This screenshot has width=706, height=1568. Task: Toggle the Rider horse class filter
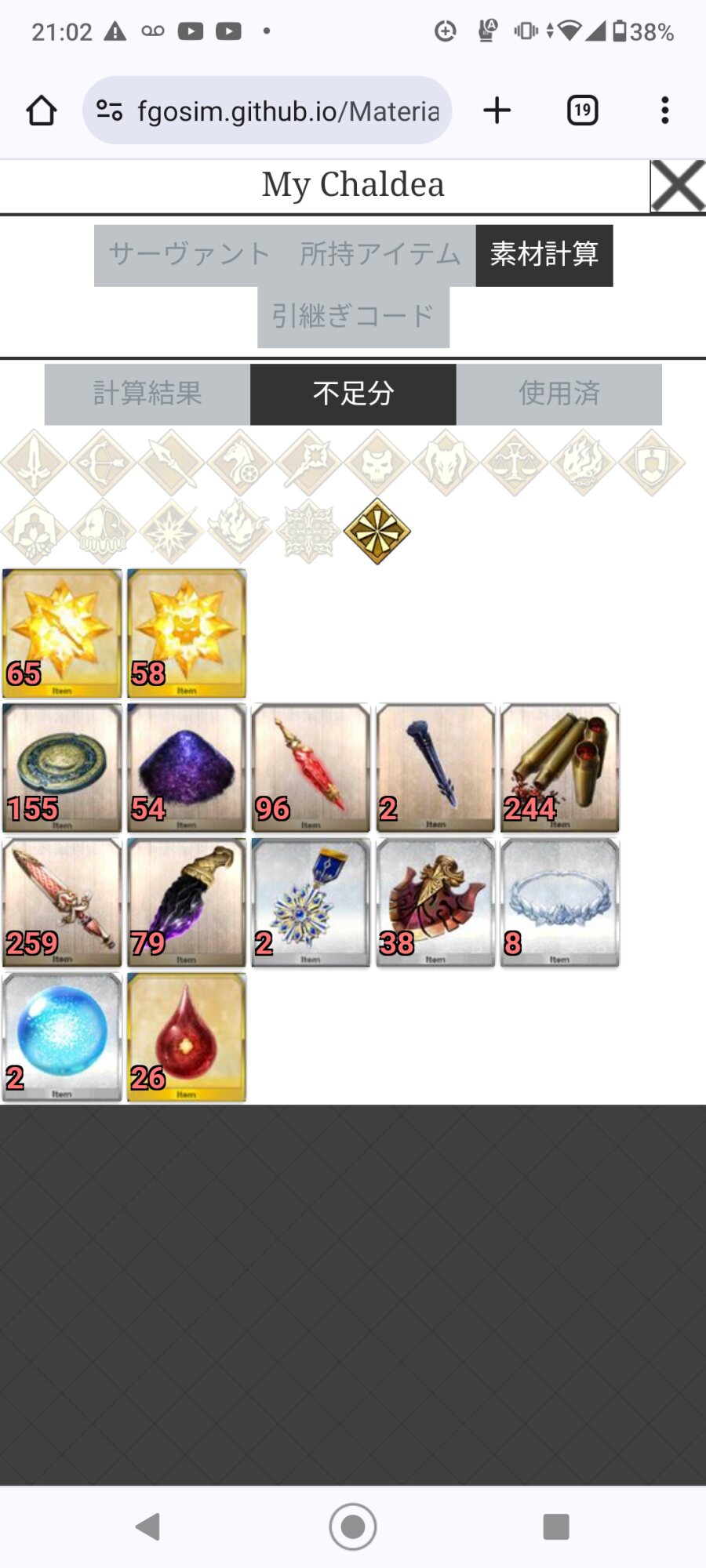[240, 463]
